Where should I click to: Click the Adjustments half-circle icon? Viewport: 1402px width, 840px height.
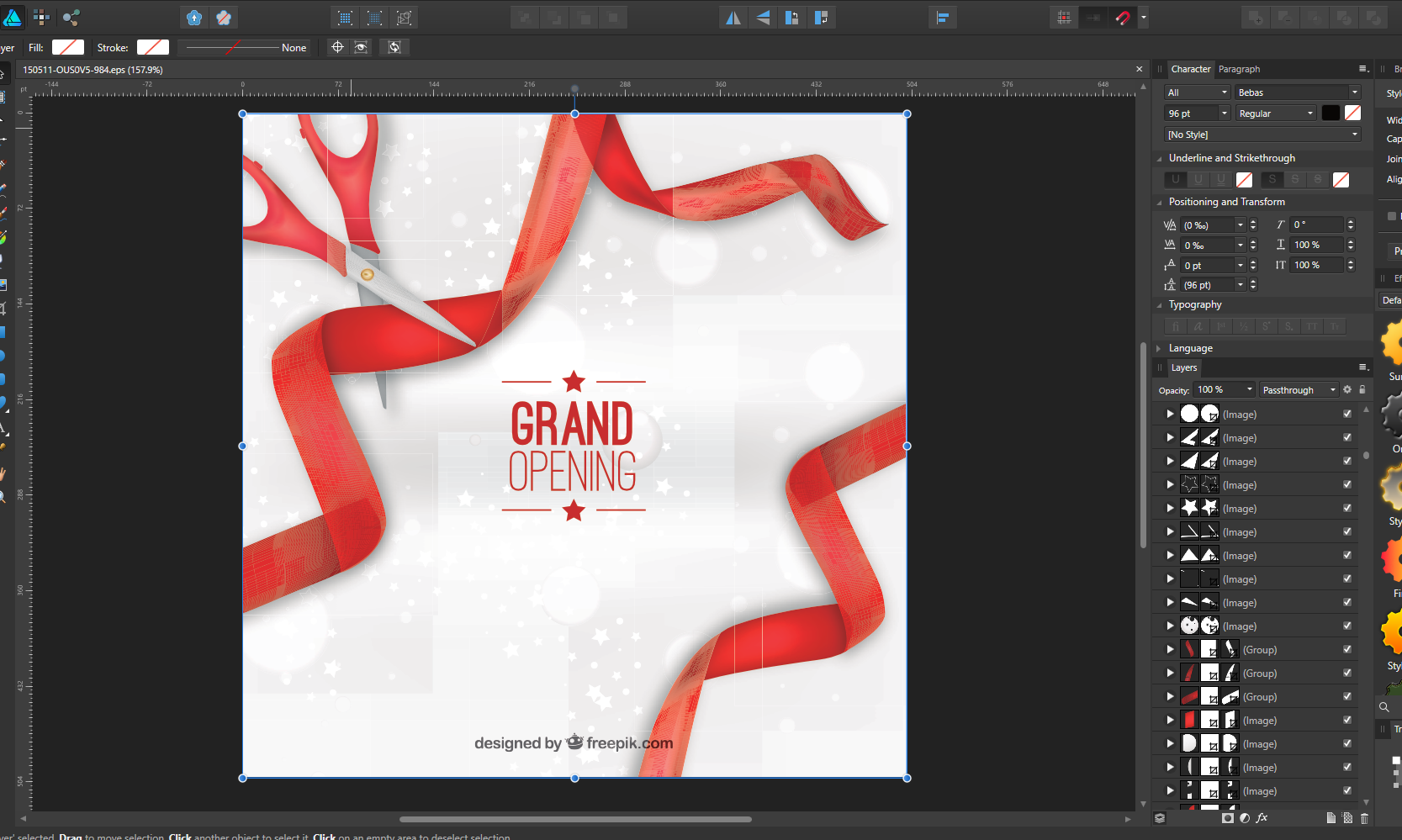[x=1245, y=817]
